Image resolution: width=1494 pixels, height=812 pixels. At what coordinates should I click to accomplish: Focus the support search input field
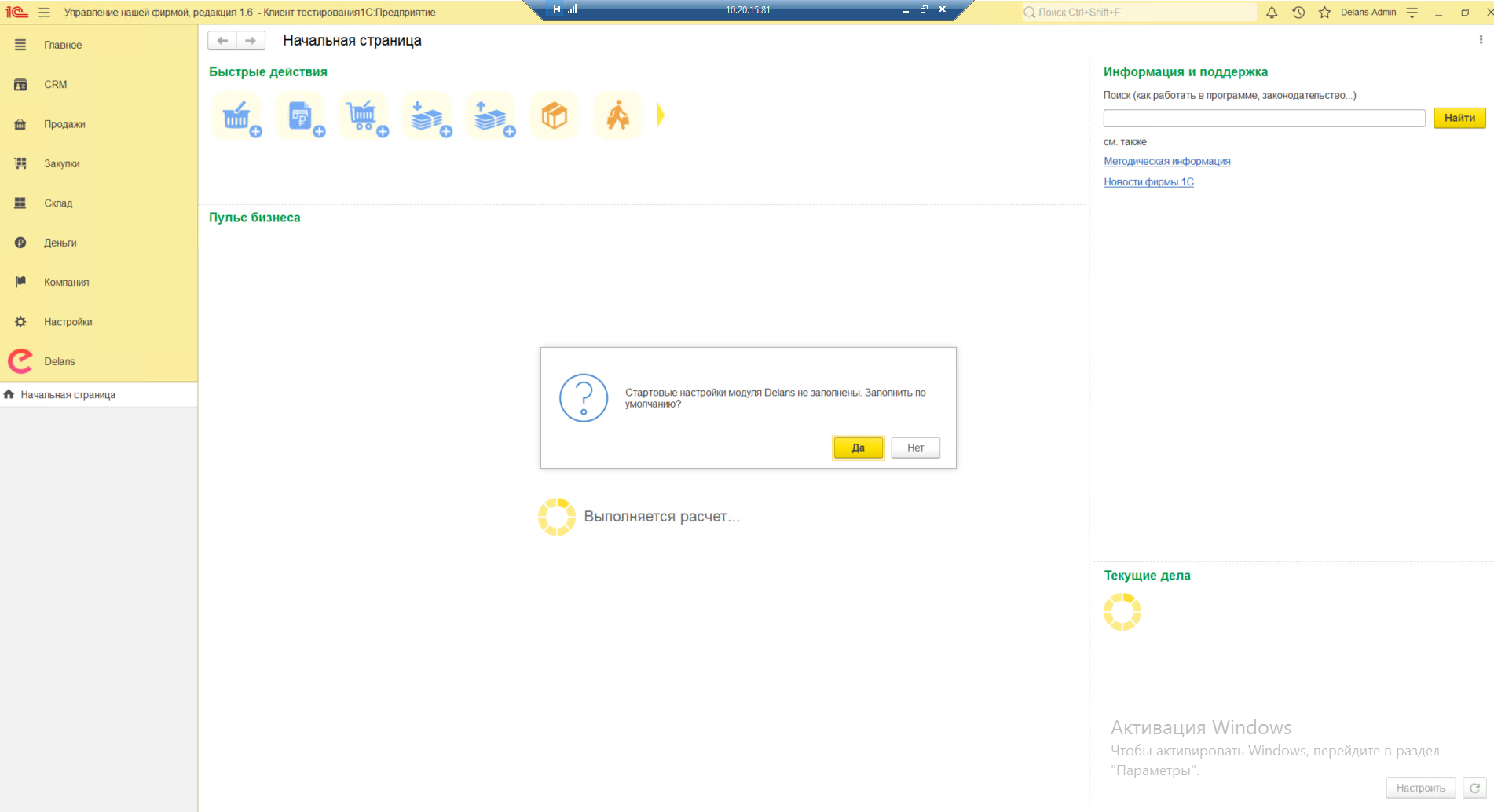point(1264,118)
